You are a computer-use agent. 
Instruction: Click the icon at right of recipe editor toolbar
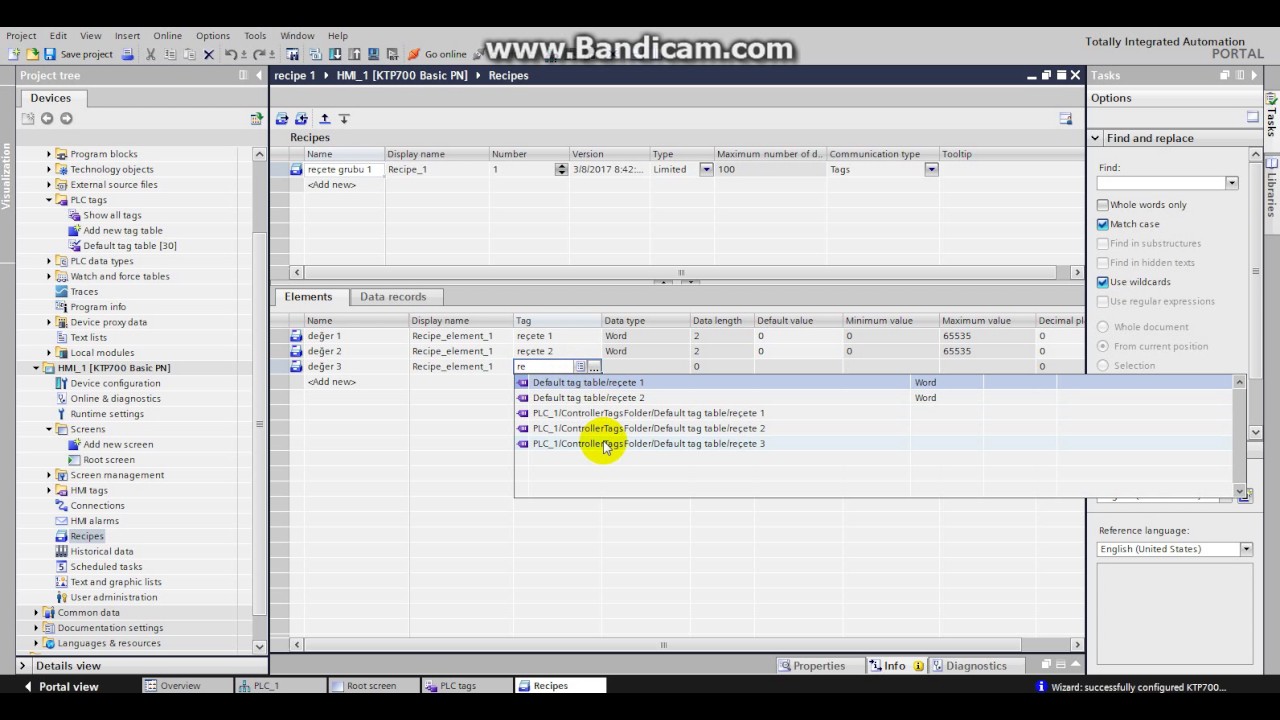(x=1066, y=118)
